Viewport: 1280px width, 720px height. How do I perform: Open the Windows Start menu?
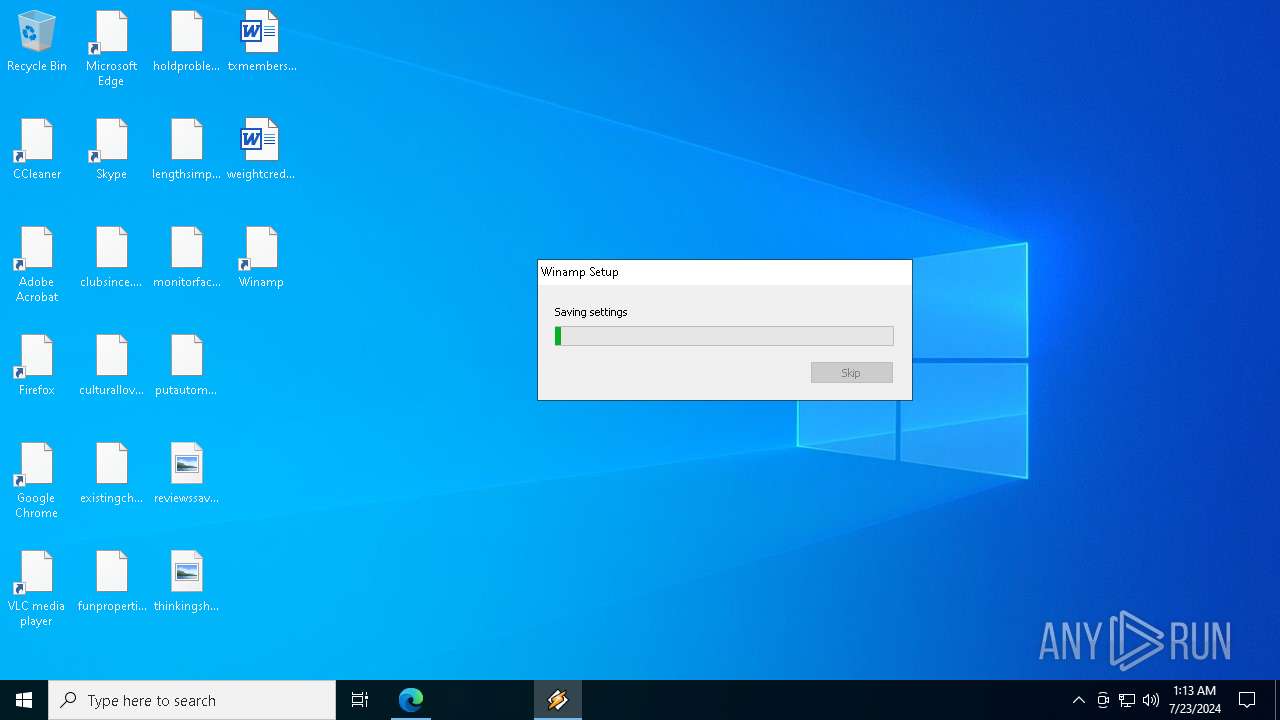[x=24, y=700]
